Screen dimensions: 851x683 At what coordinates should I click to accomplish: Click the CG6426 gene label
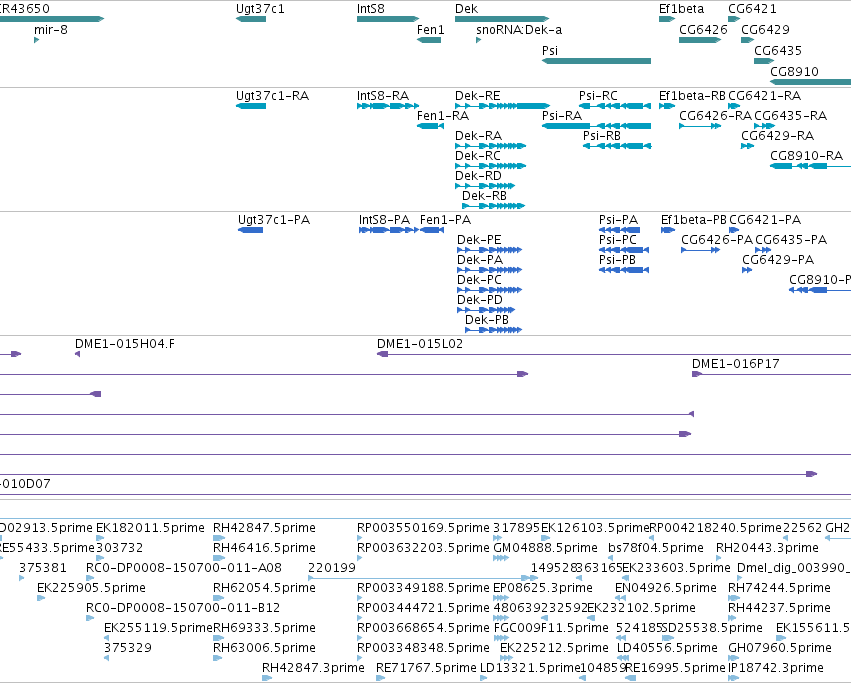click(x=703, y=30)
